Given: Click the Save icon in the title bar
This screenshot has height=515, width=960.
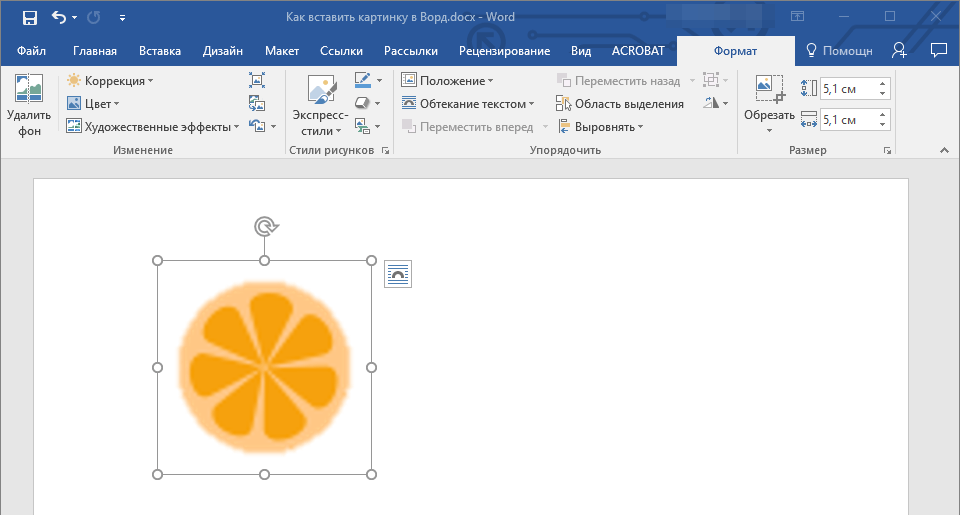Looking at the screenshot, I should click(x=29, y=18).
